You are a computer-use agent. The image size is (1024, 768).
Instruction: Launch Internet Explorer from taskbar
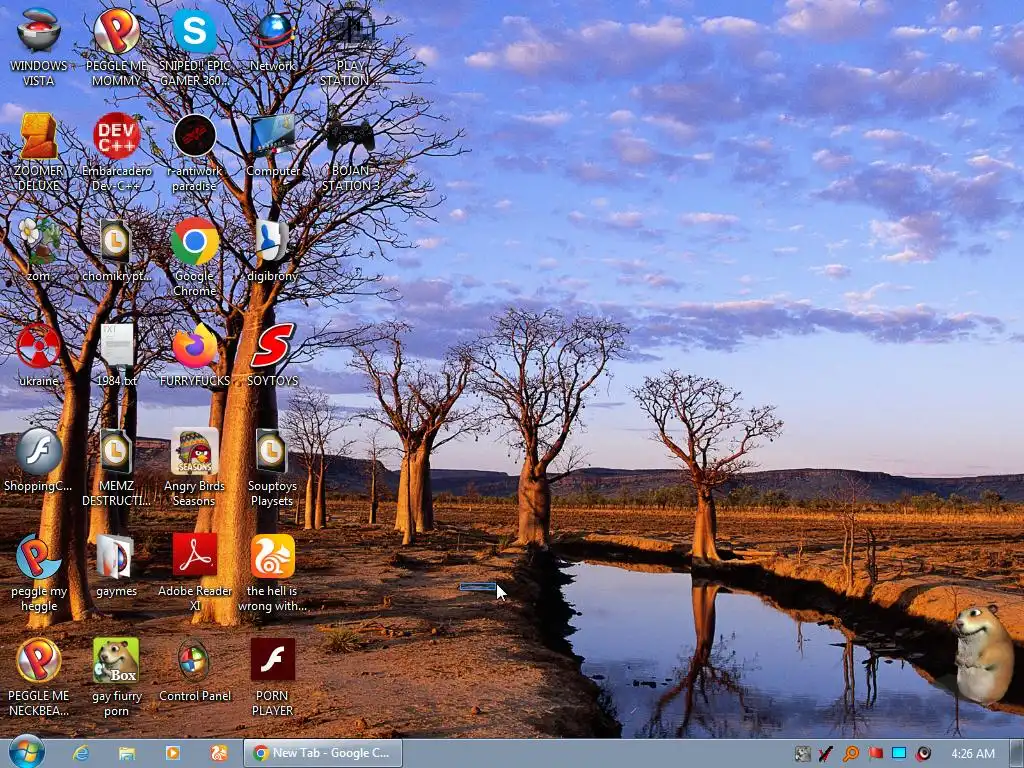pos(81,753)
